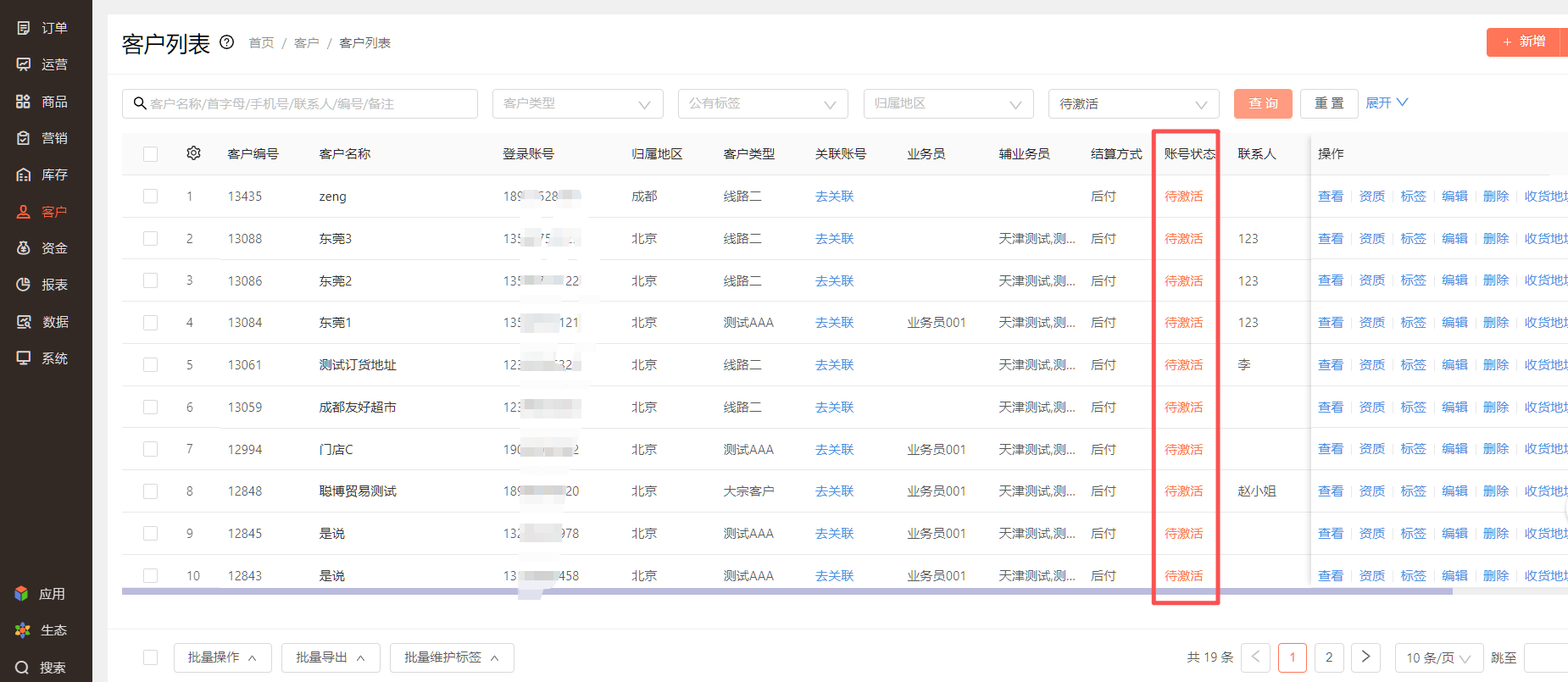Open the 报表 reports sidebar icon
The width and height of the screenshot is (1568, 682).
tap(24, 285)
